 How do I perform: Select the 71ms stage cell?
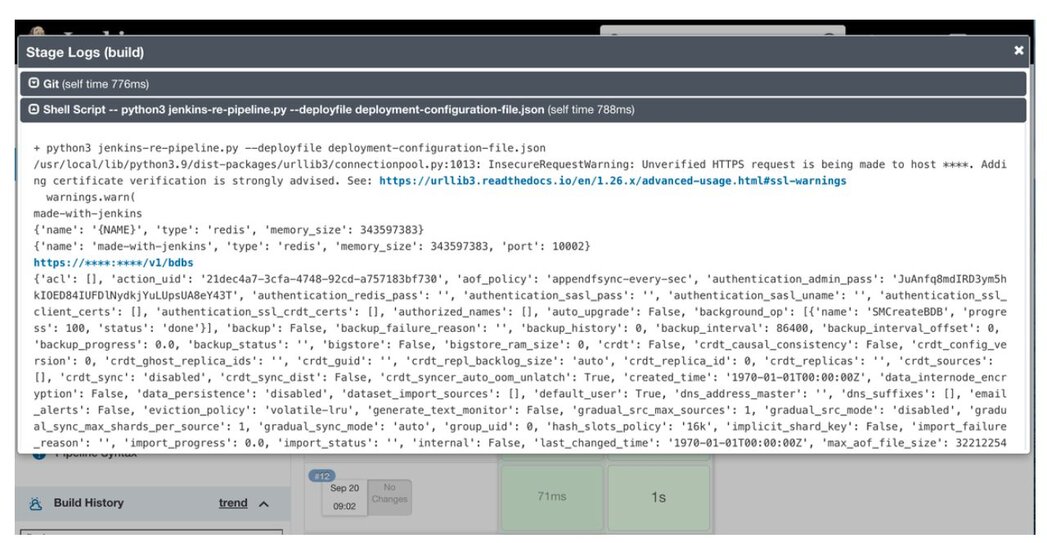pyautogui.click(x=552, y=496)
